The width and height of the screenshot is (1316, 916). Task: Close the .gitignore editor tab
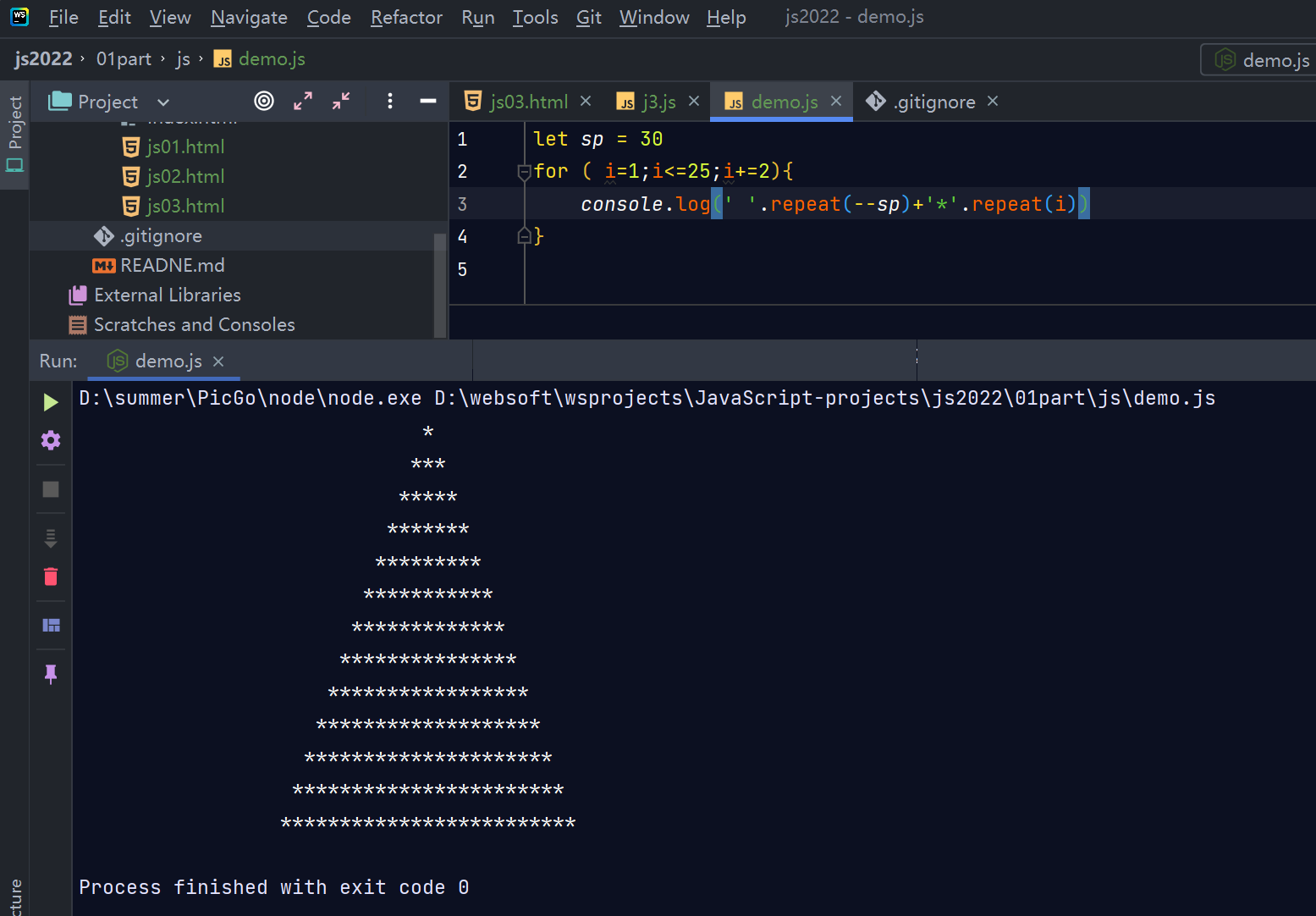click(993, 101)
